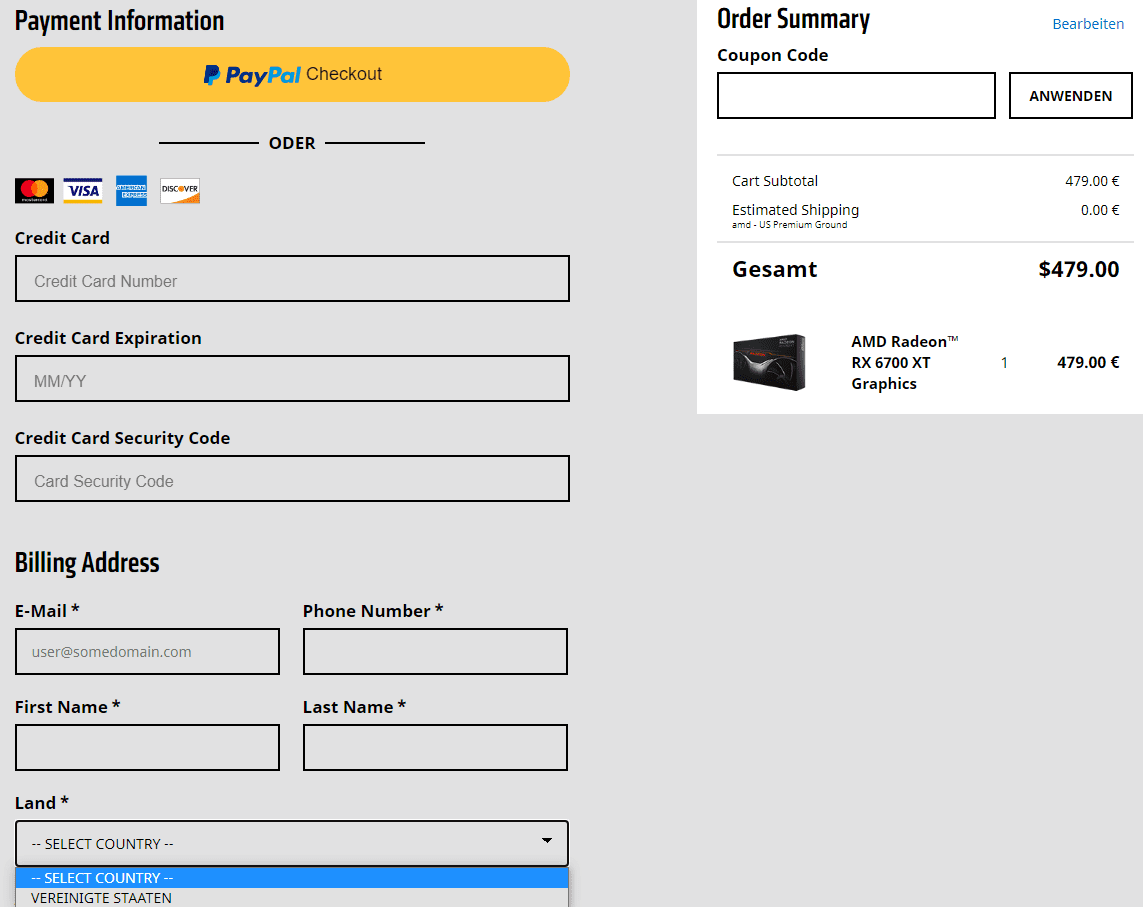The height and width of the screenshot is (907, 1143).
Task: Click the Mastercard logo icon
Action: click(34, 190)
